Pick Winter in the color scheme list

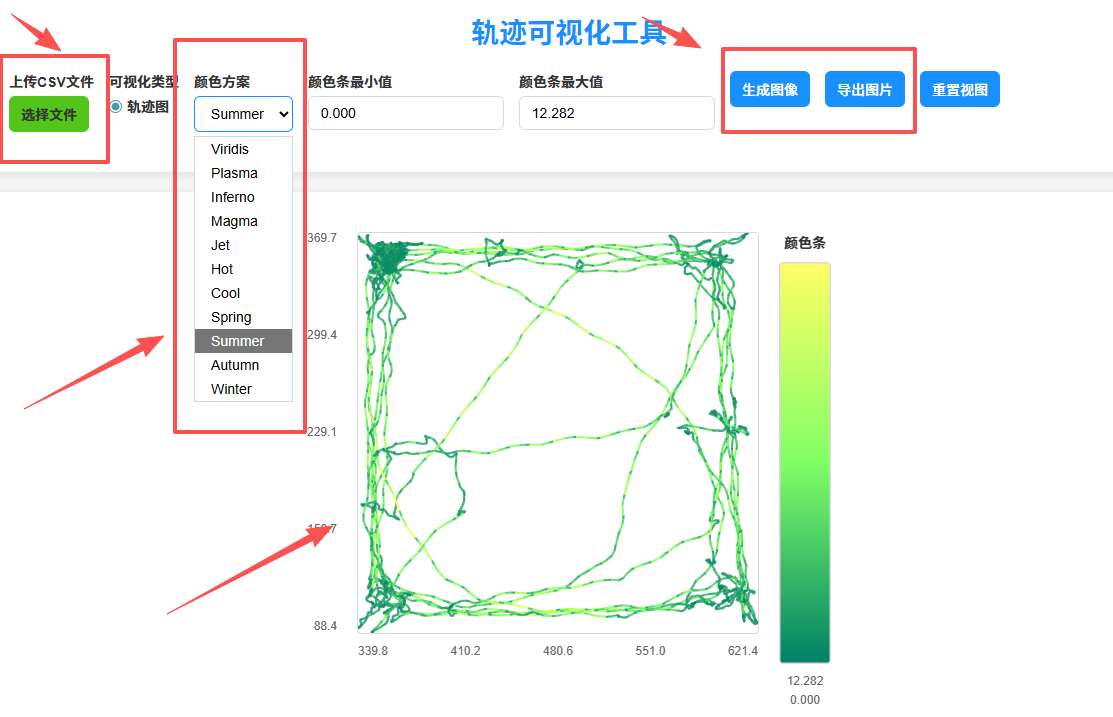(231, 389)
